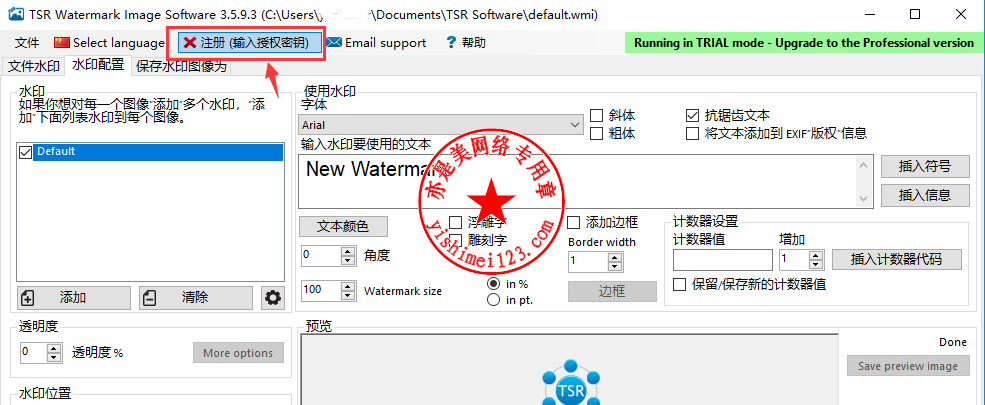Screen dimensions: 985x405
Task: Open Email support menu item
Action: [x=377, y=43]
